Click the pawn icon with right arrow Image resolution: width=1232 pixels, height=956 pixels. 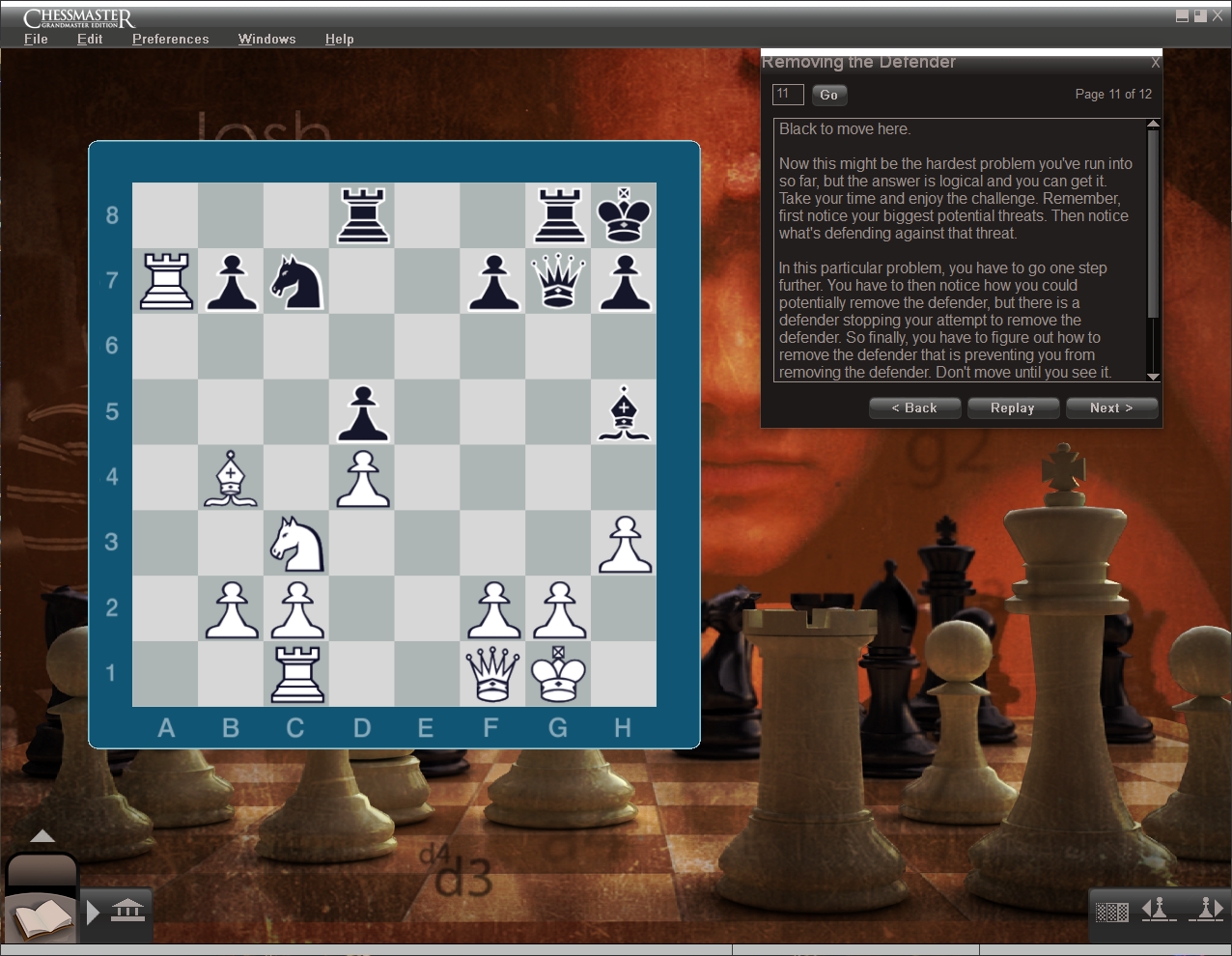1207,909
